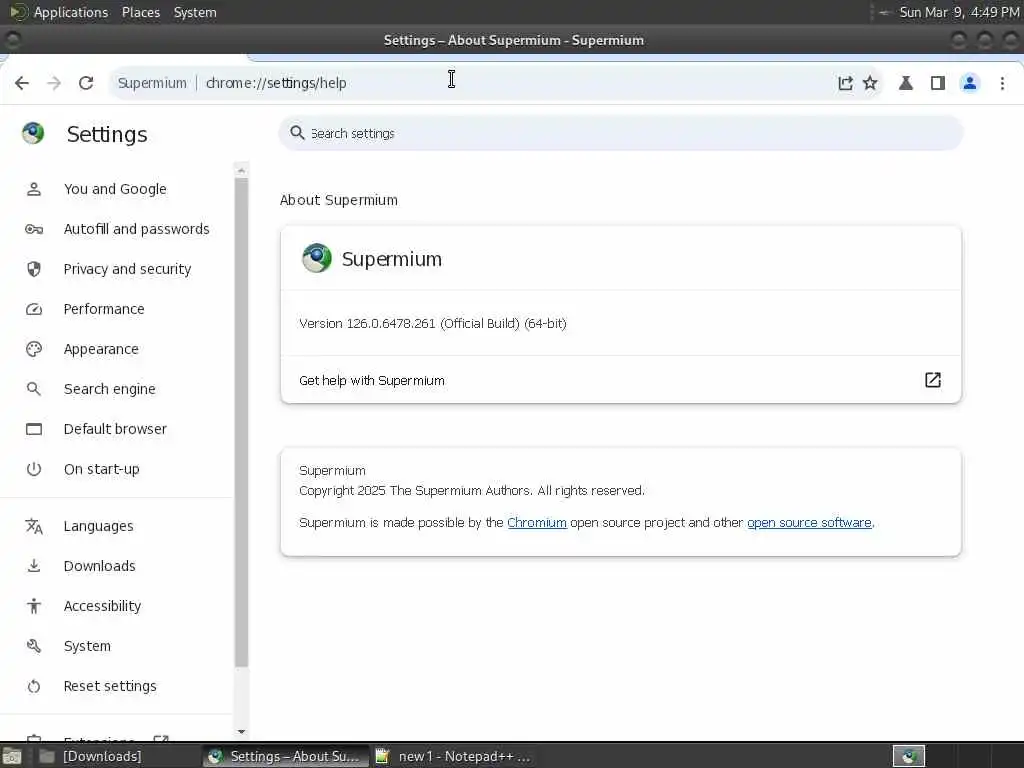The width and height of the screenshot is (1024, 768).
Task: Click the workspace switcher icon in bottom panel
Action: click(x=909, y=756)
